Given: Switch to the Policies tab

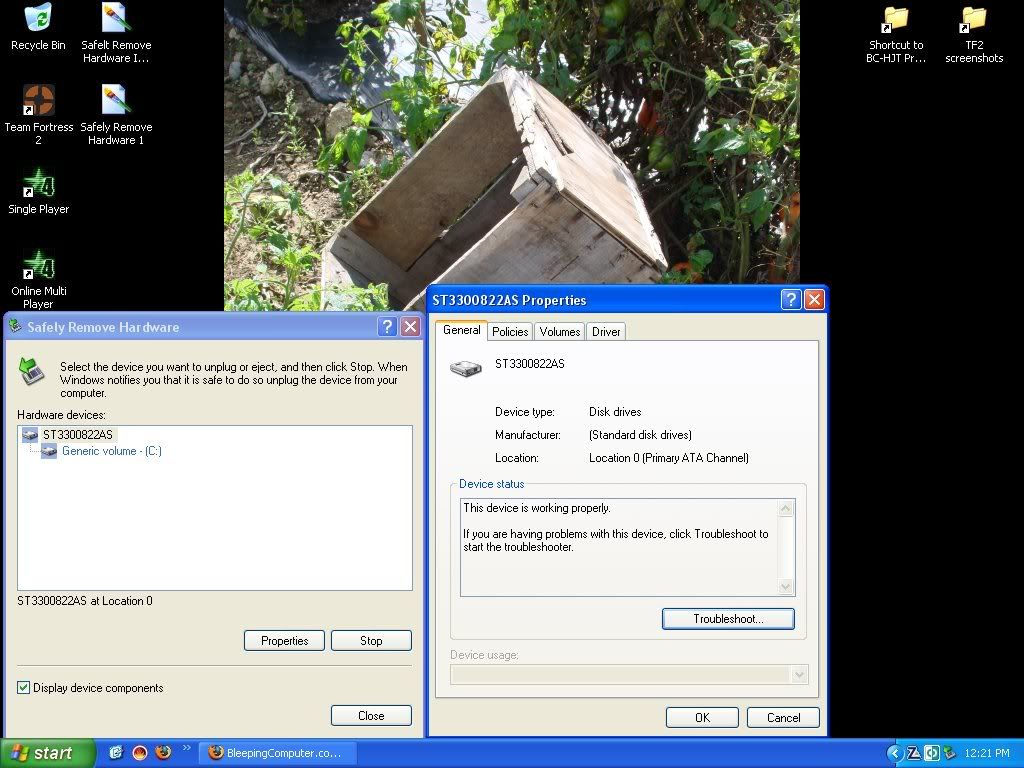Looking at the screenshot, I should click(x=510, y=332).
